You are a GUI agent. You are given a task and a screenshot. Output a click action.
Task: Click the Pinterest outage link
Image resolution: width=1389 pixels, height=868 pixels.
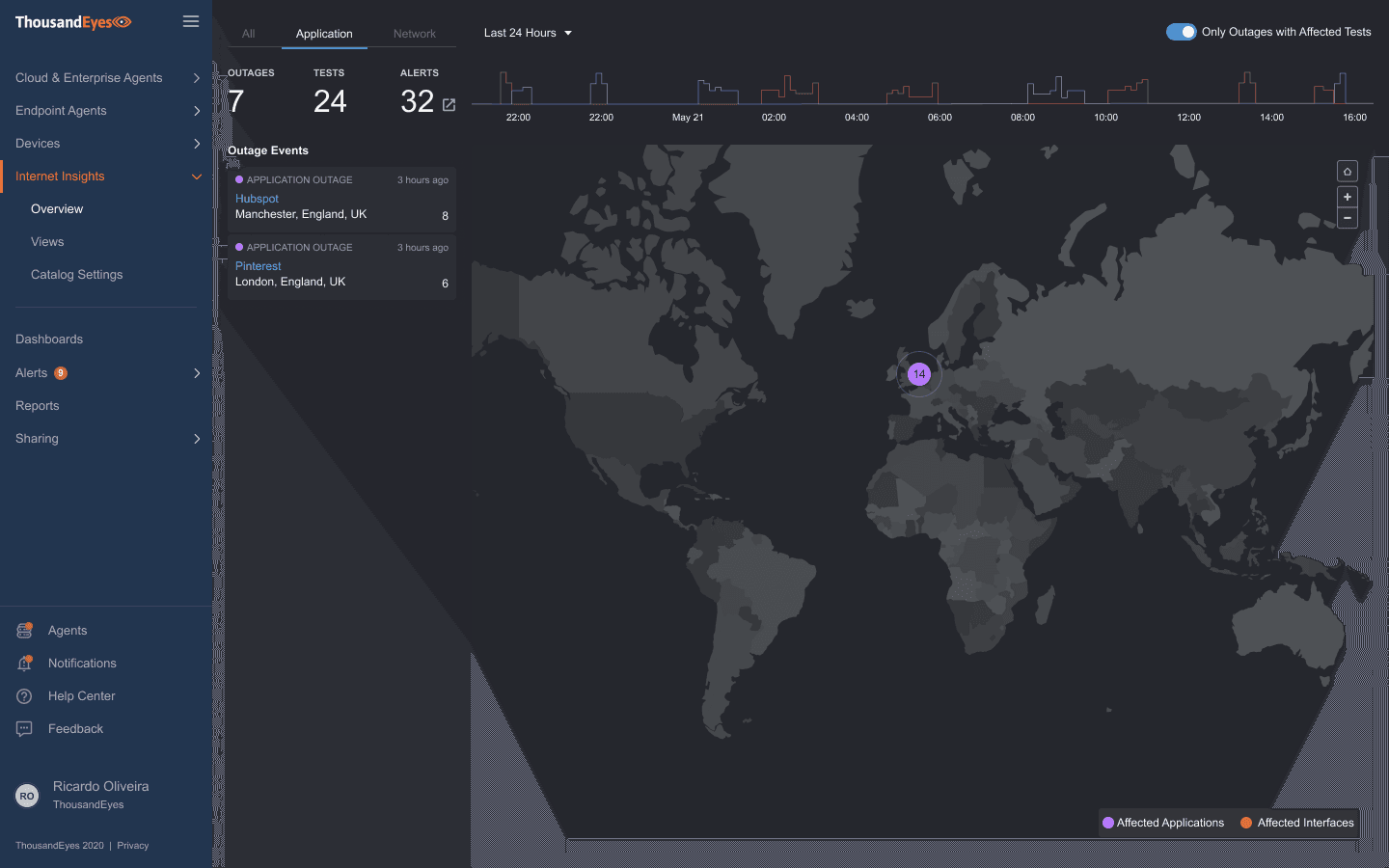pos(259,266)
